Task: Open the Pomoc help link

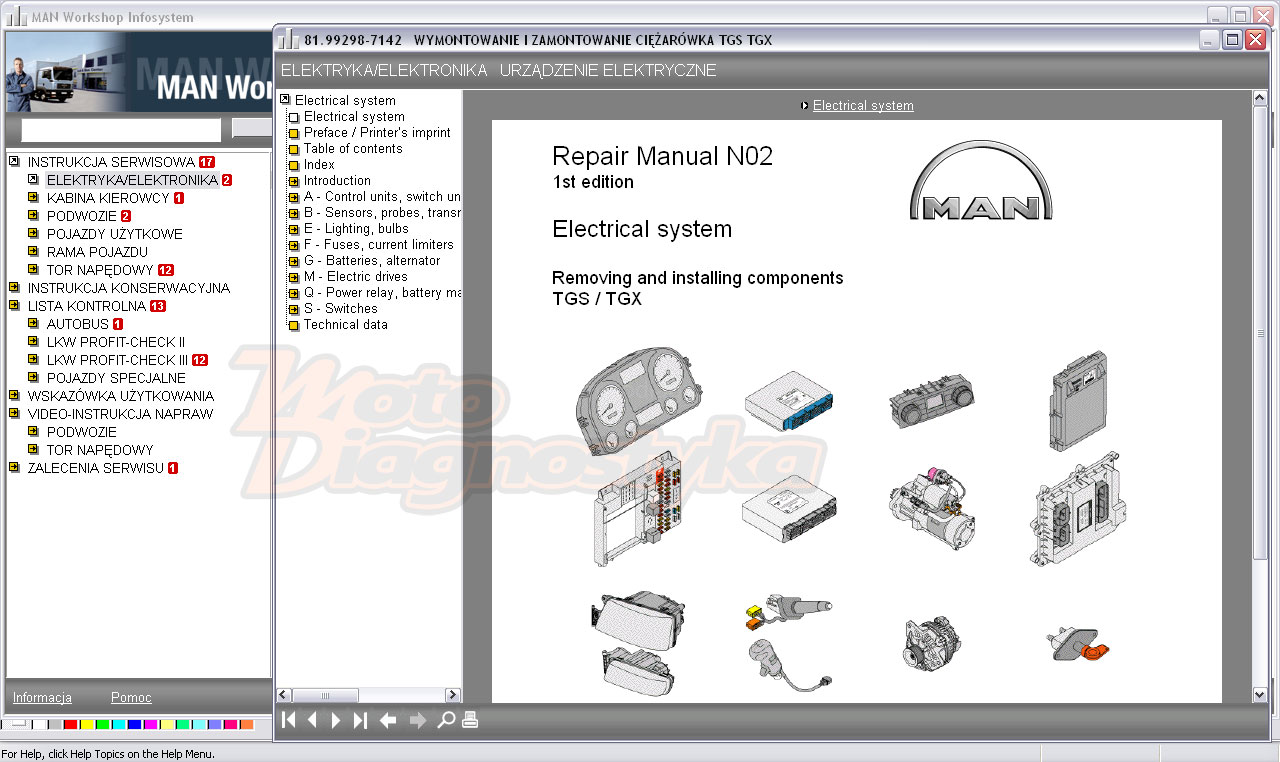Action: [131, 697]
